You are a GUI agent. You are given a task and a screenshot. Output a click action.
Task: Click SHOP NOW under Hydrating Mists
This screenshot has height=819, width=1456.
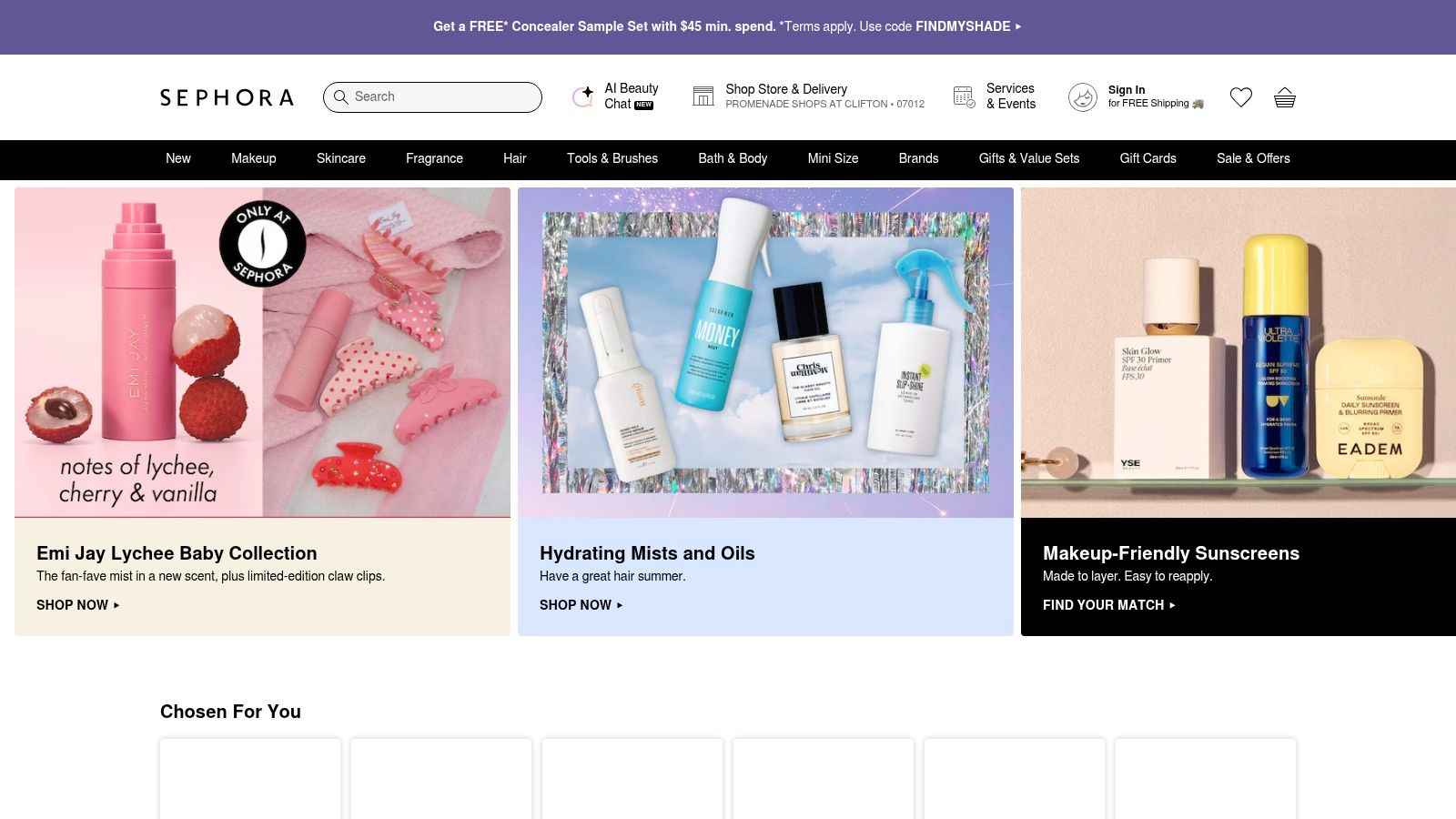[x=581, y=605]
